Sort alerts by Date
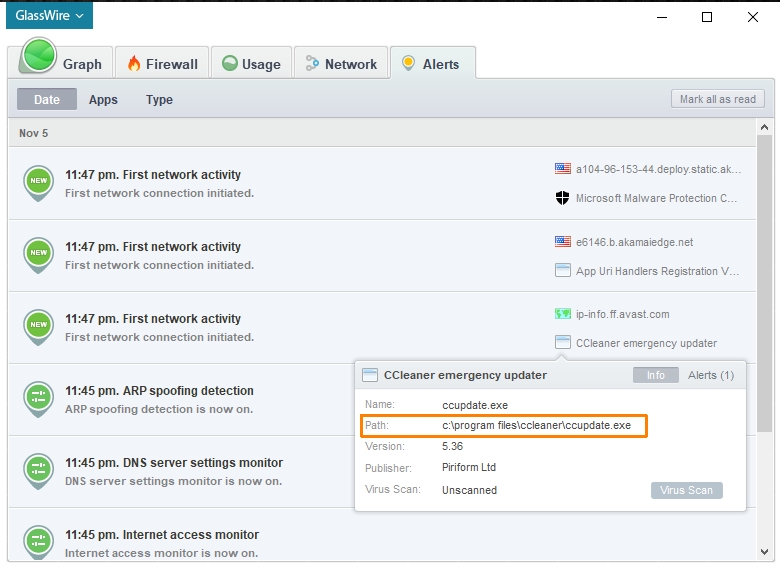Image resolution: width=780 pixels, height=569 pixels. (x=47, y=100)
